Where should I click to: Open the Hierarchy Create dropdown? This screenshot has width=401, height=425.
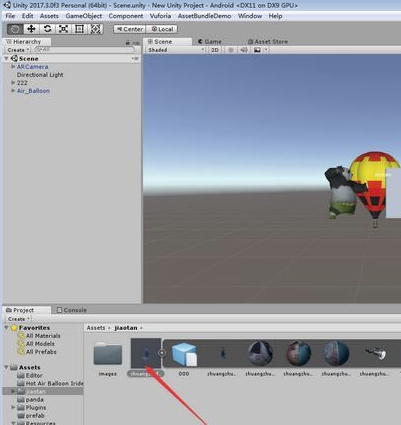click(x=17, y=50)
